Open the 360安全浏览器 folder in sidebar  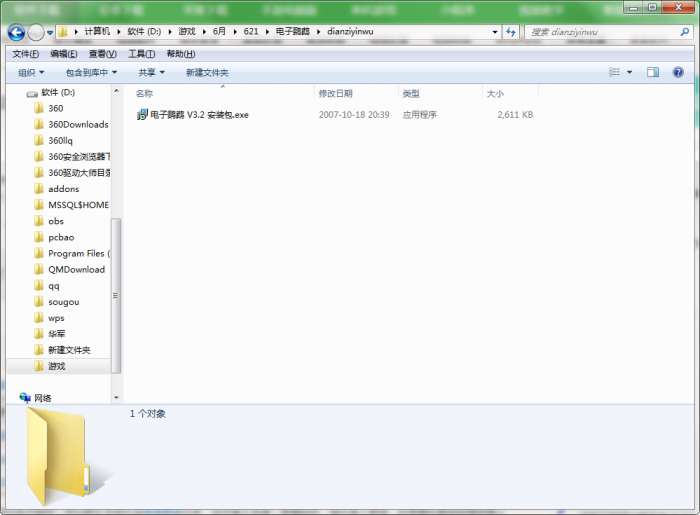79,157
